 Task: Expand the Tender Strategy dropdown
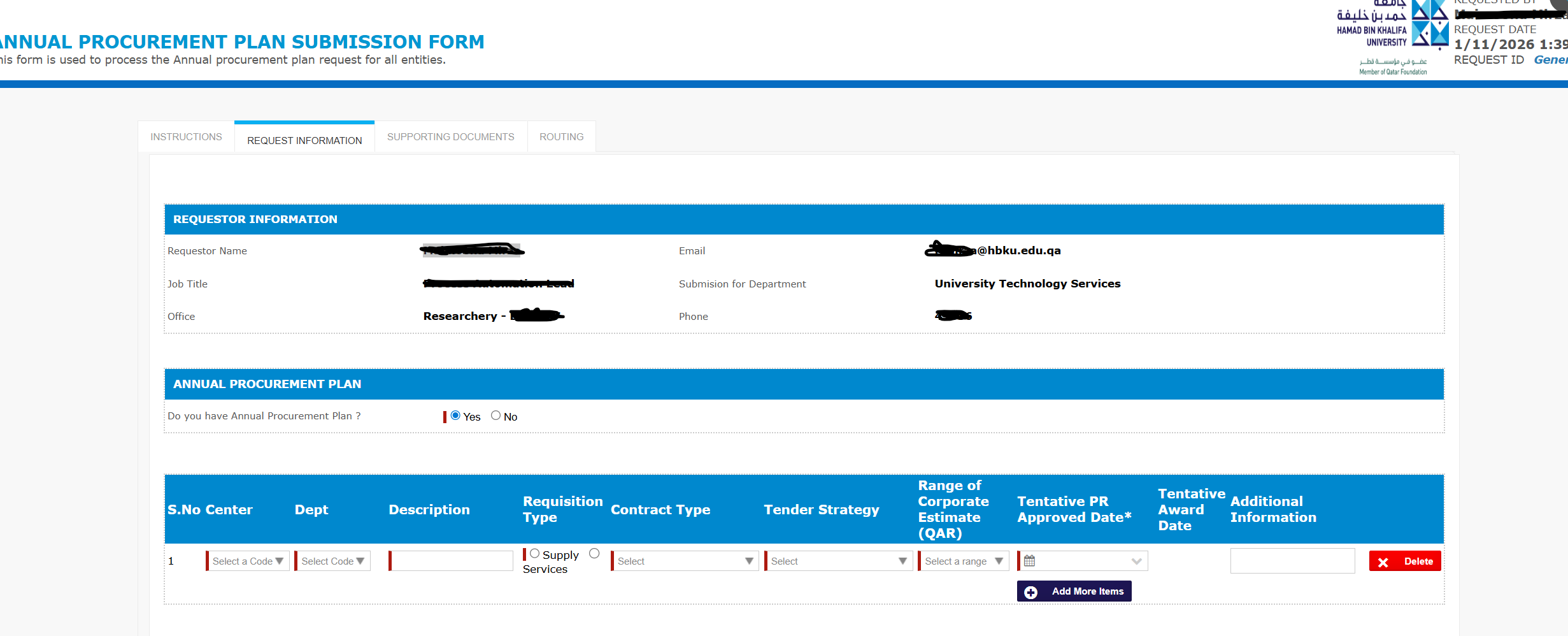(838, 561)
